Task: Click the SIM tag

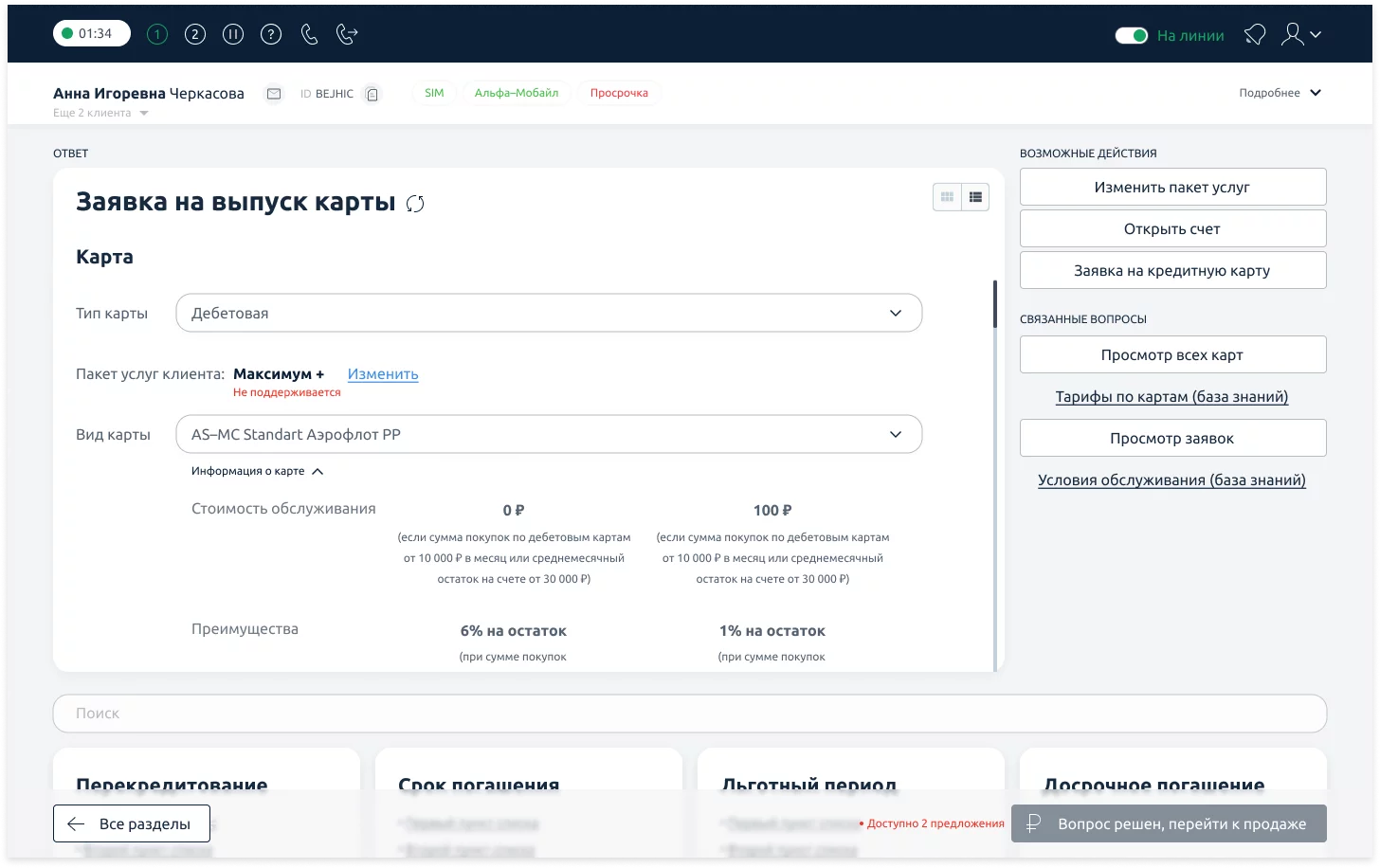Action: tap(434, 93)
